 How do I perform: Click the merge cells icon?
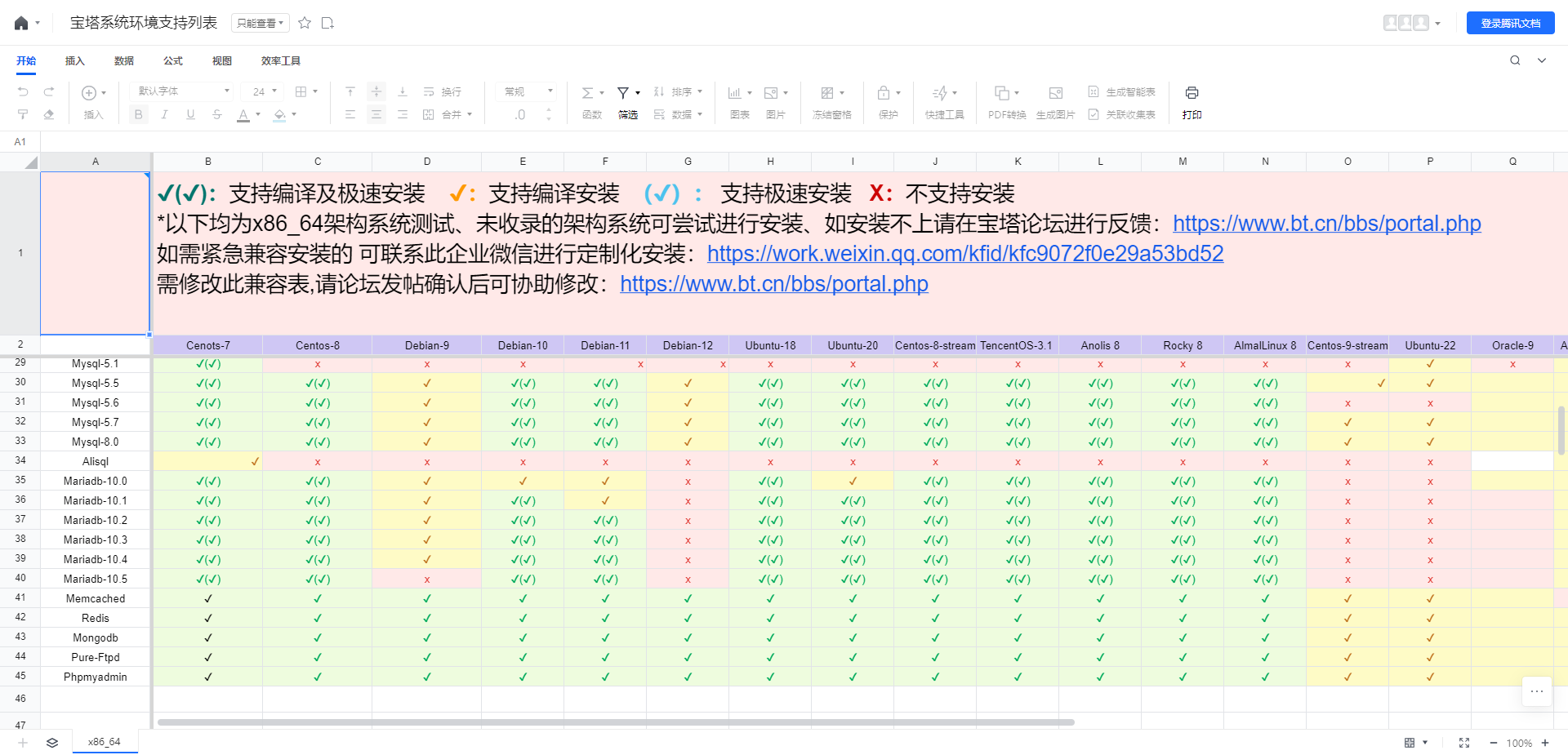coord(429,114)
